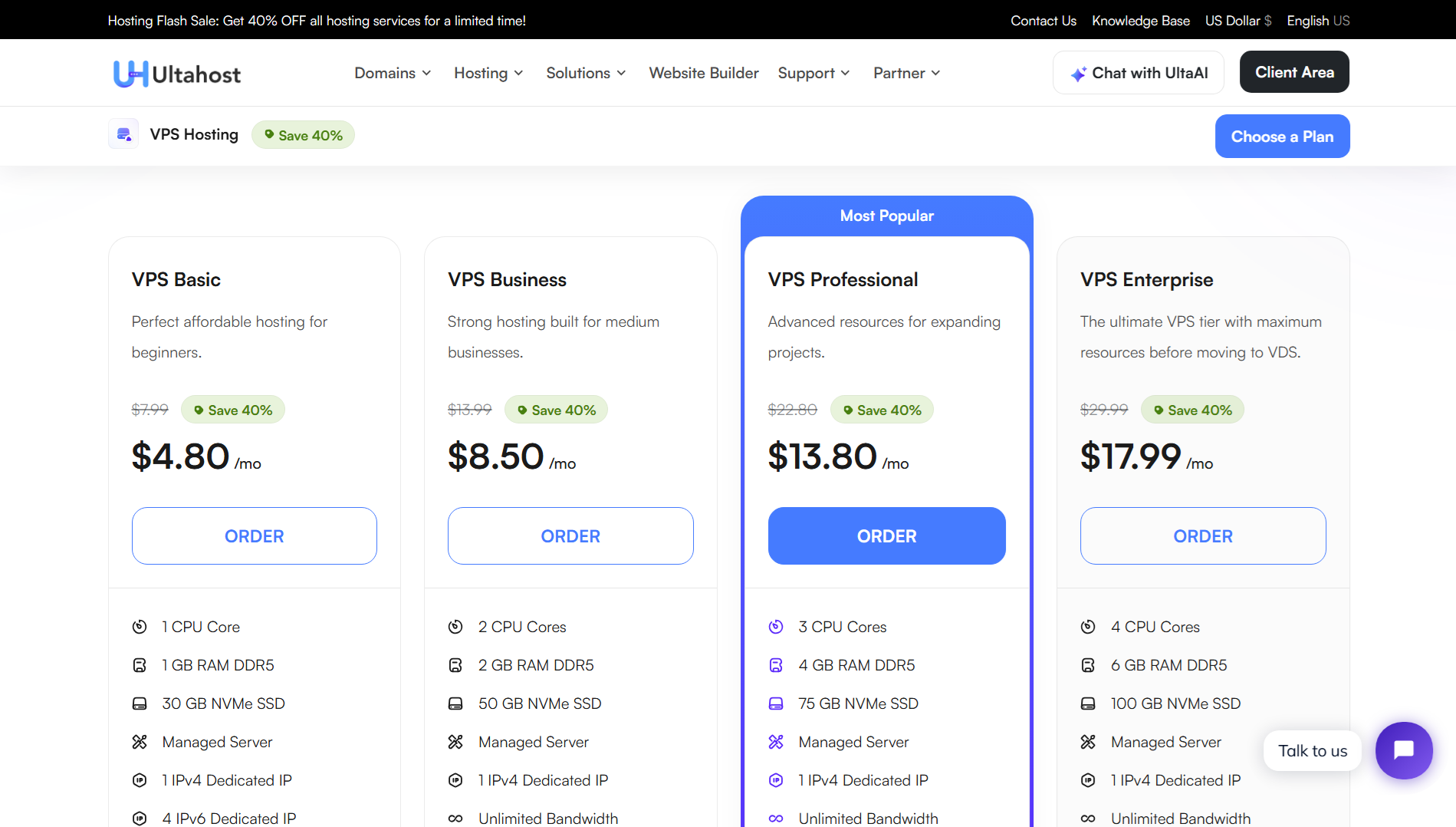The width and height of the screenshot is (1456, 827).
Task: Click the tools icon in VPS Basic Managed Server row
Action: tap(140, 742)
